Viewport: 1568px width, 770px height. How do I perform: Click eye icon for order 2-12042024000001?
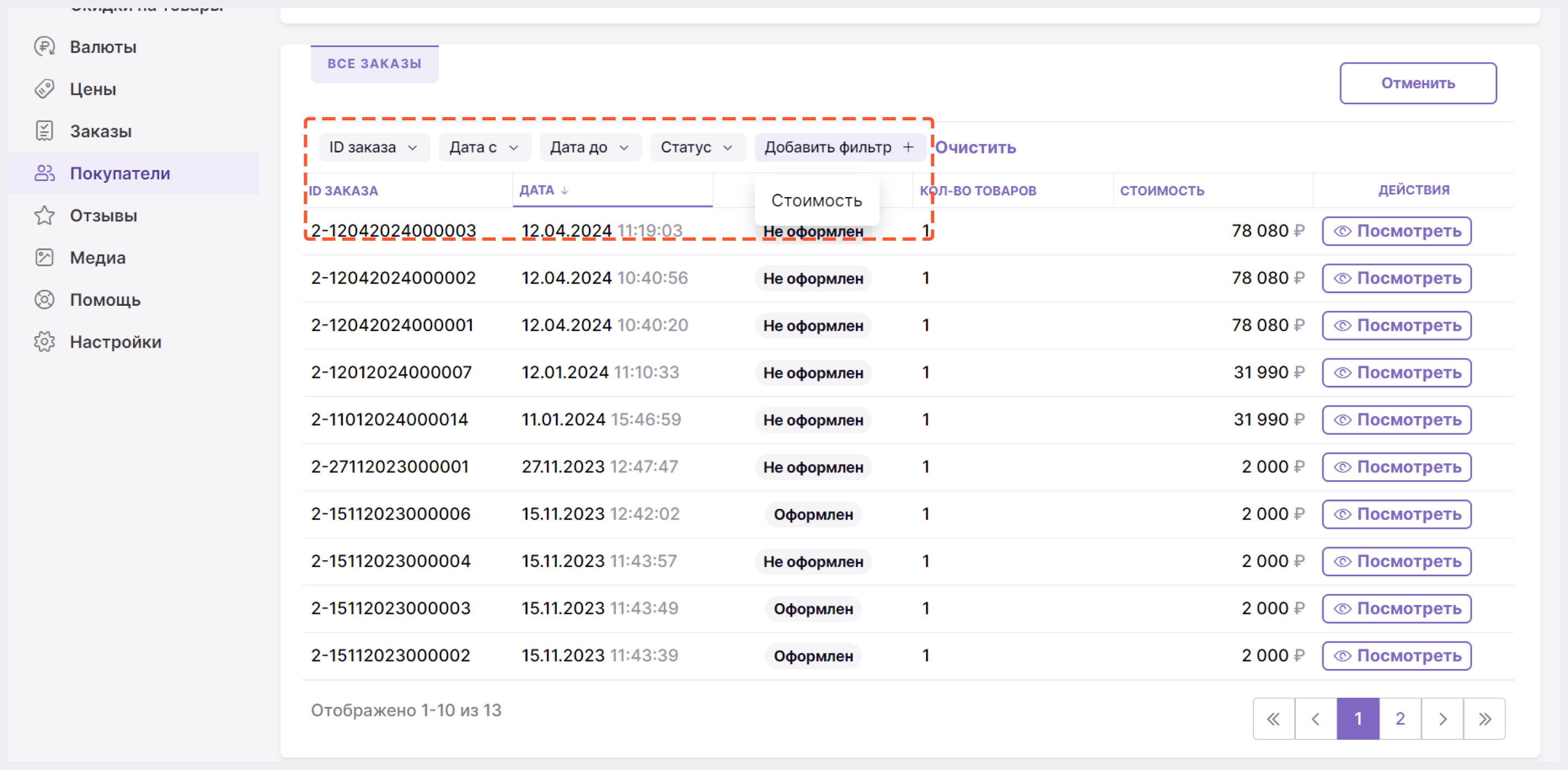point(1343,326)
